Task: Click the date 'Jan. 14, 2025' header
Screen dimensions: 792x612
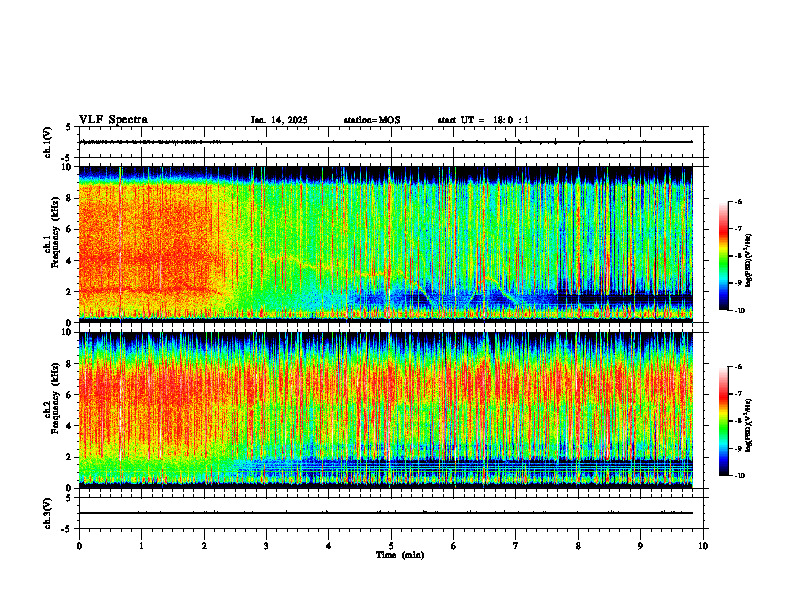Action: [279, 120]
